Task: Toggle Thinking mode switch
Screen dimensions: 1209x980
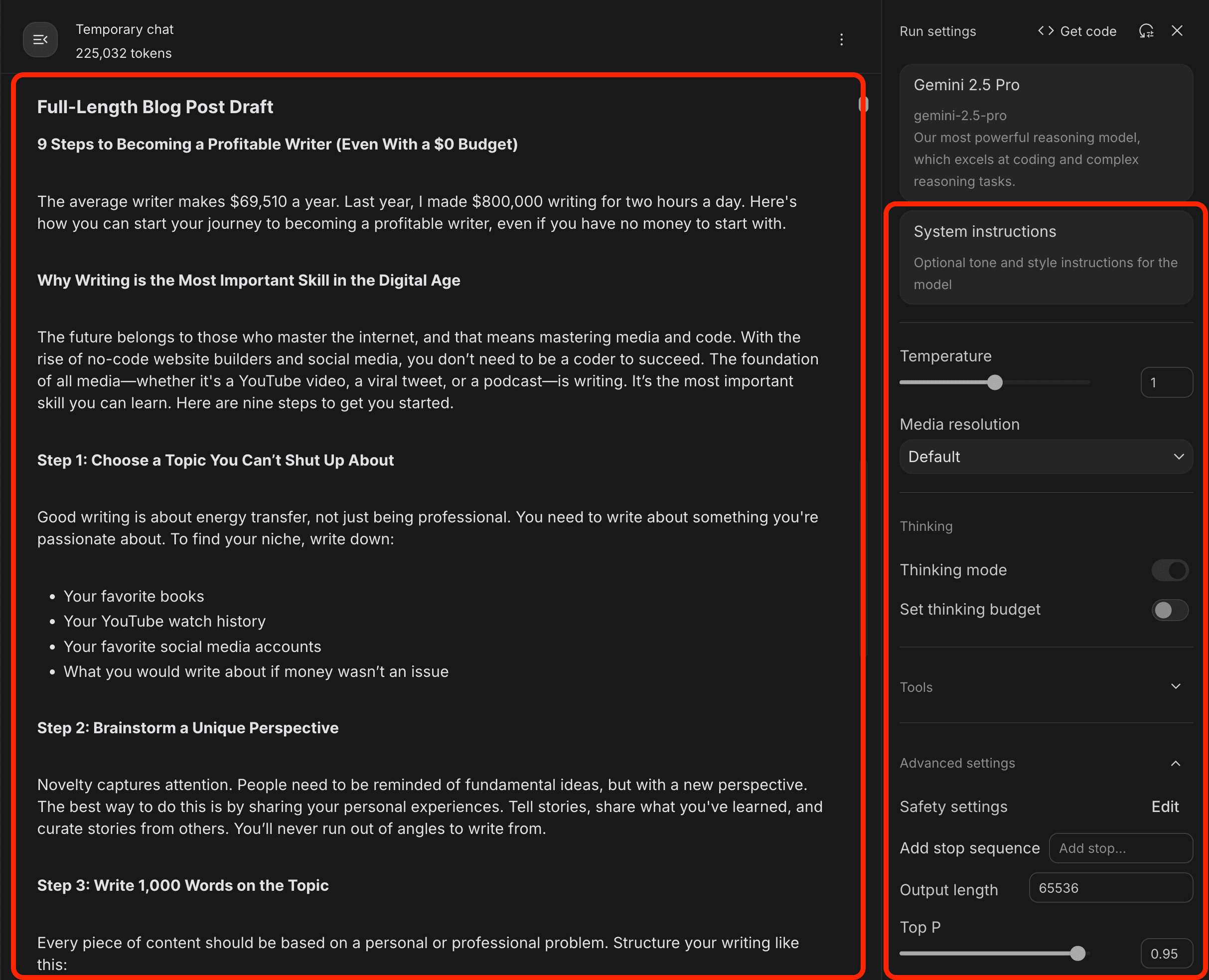Action: pos(1170,570)
